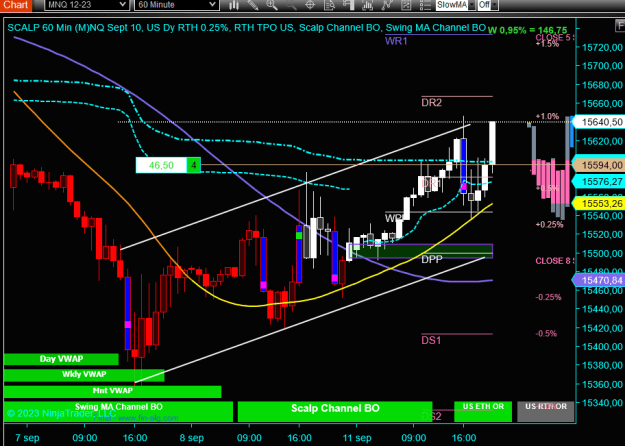625x446 pixels.
Task: Toggle the Swing MA Channel BO bottom button
Action: (x=118, y=411)
